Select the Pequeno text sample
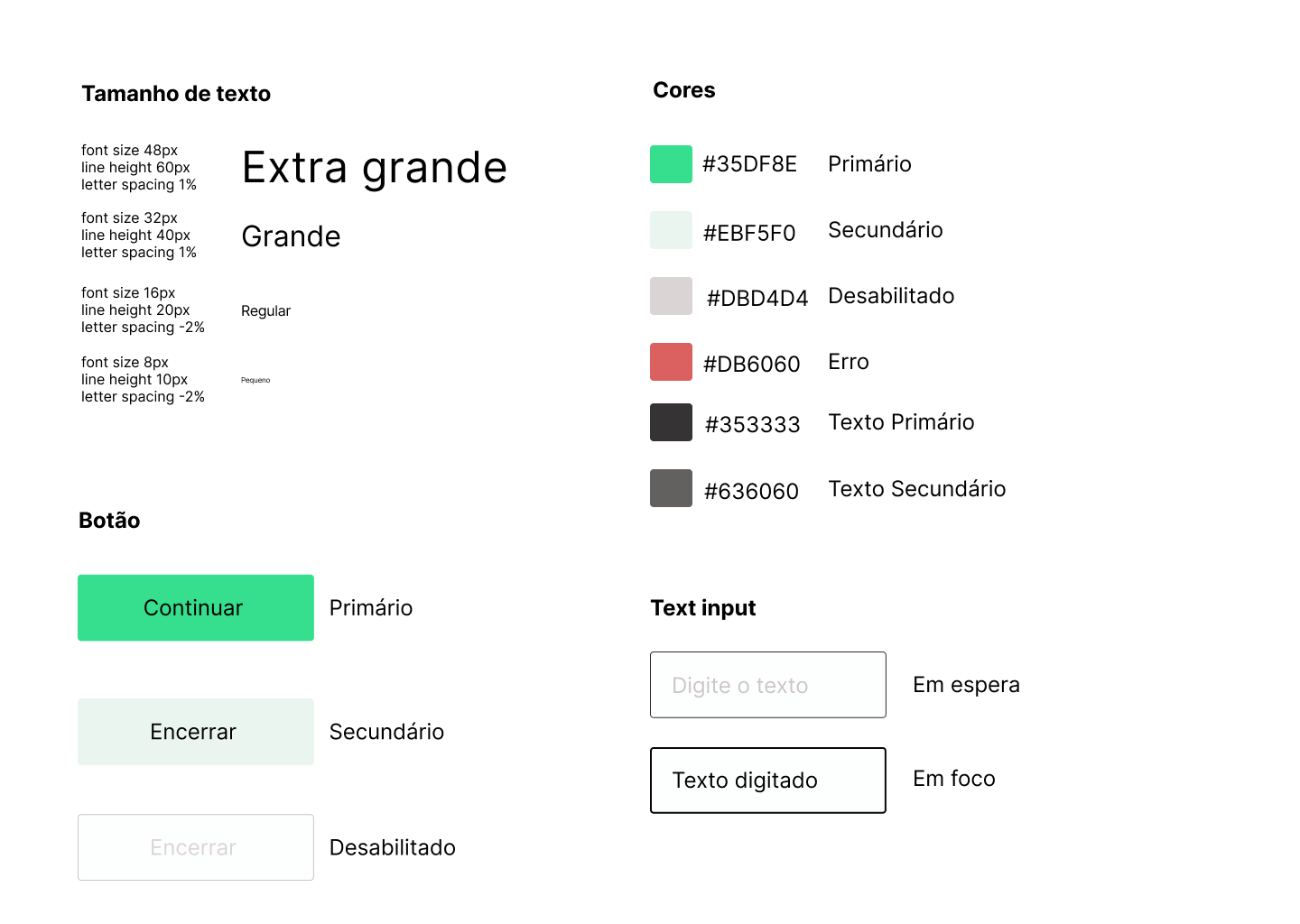Viewport: 1300px width, 924px height. (x=255, y=380)
